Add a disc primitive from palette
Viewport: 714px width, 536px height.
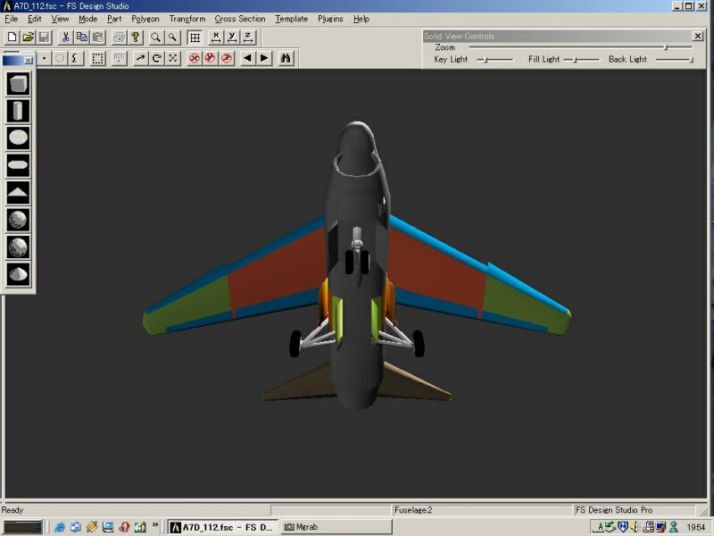pyautogui.click(x=18, y=138)
